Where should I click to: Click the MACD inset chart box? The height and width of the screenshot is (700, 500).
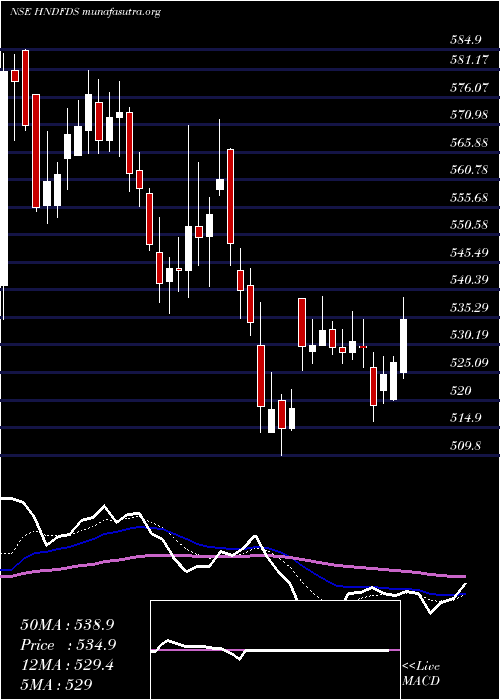(275, 650)
